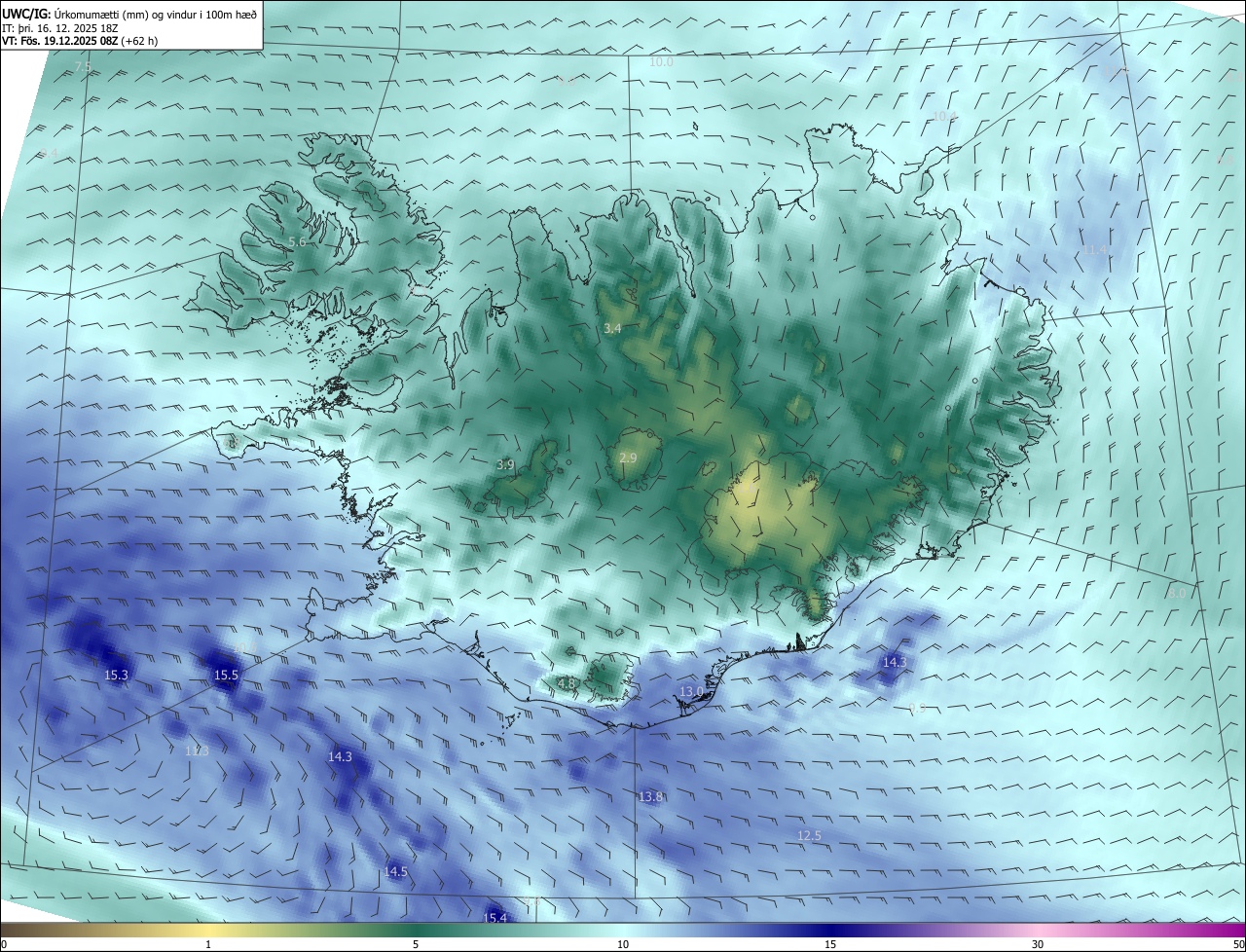Click the 12.5 value label over the ocean

(809, 836)
